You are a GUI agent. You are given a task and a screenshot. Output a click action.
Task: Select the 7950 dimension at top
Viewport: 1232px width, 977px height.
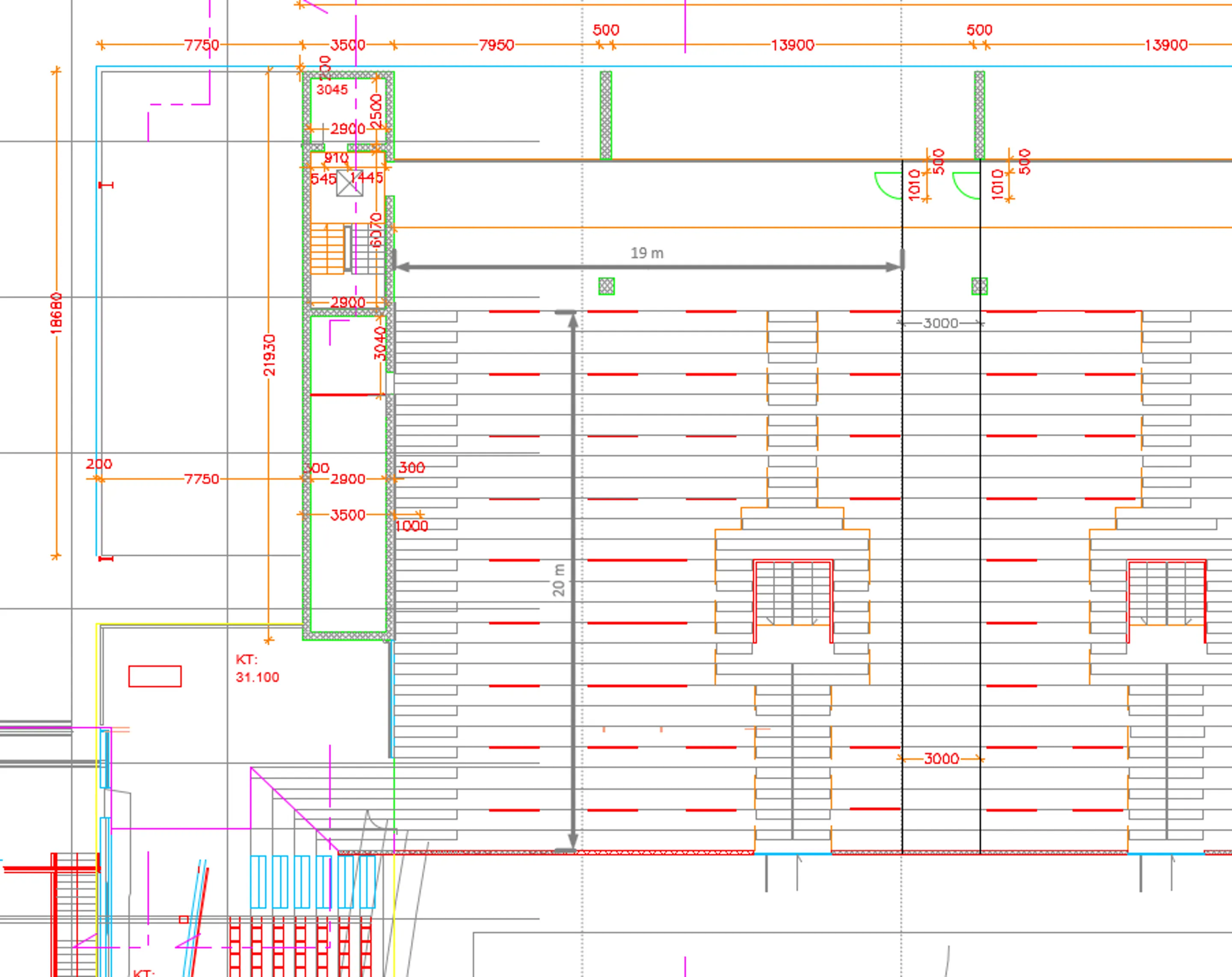[x=496, y=45]
